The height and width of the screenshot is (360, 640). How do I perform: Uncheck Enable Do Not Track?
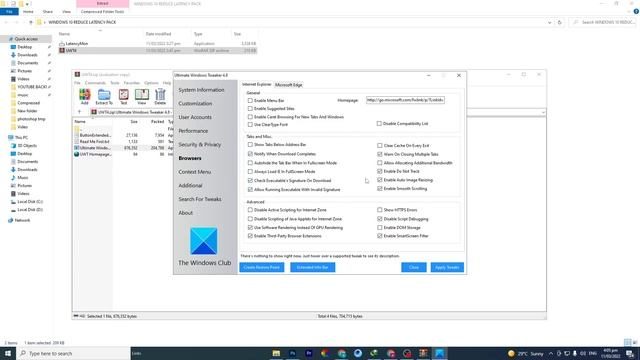380,171
